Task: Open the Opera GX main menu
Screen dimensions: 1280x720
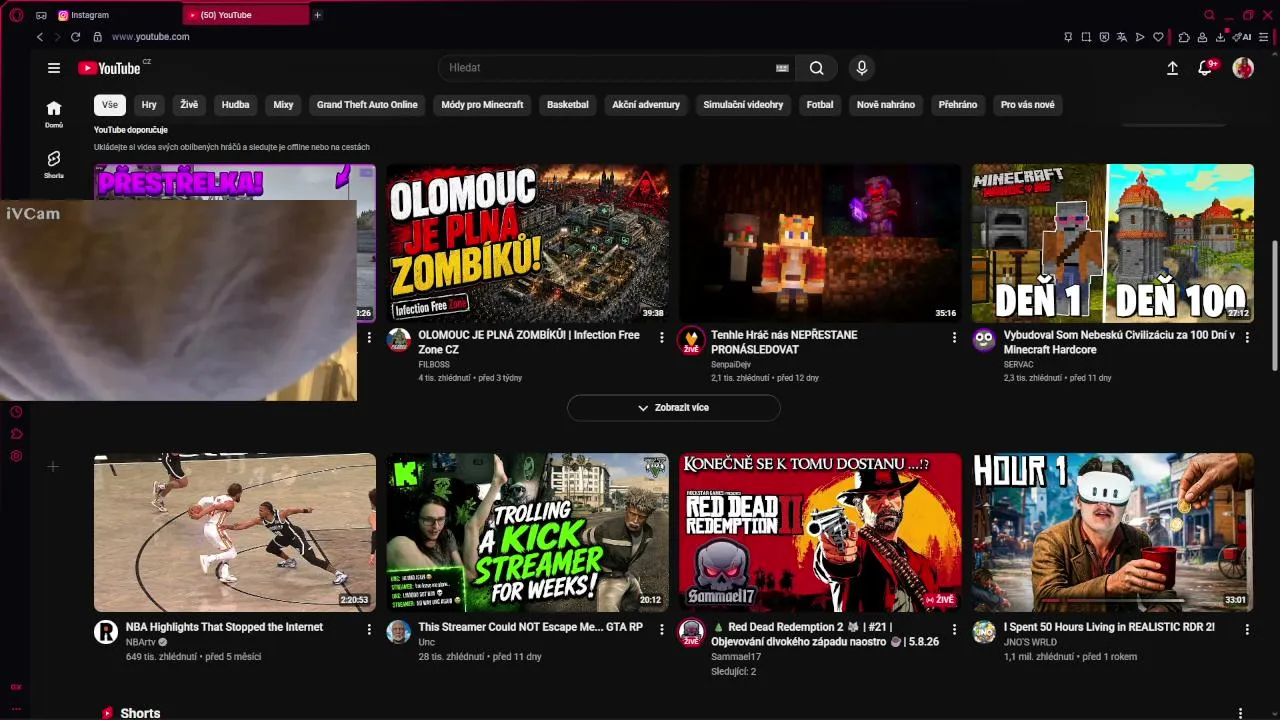Action: [x=16, y=15]
